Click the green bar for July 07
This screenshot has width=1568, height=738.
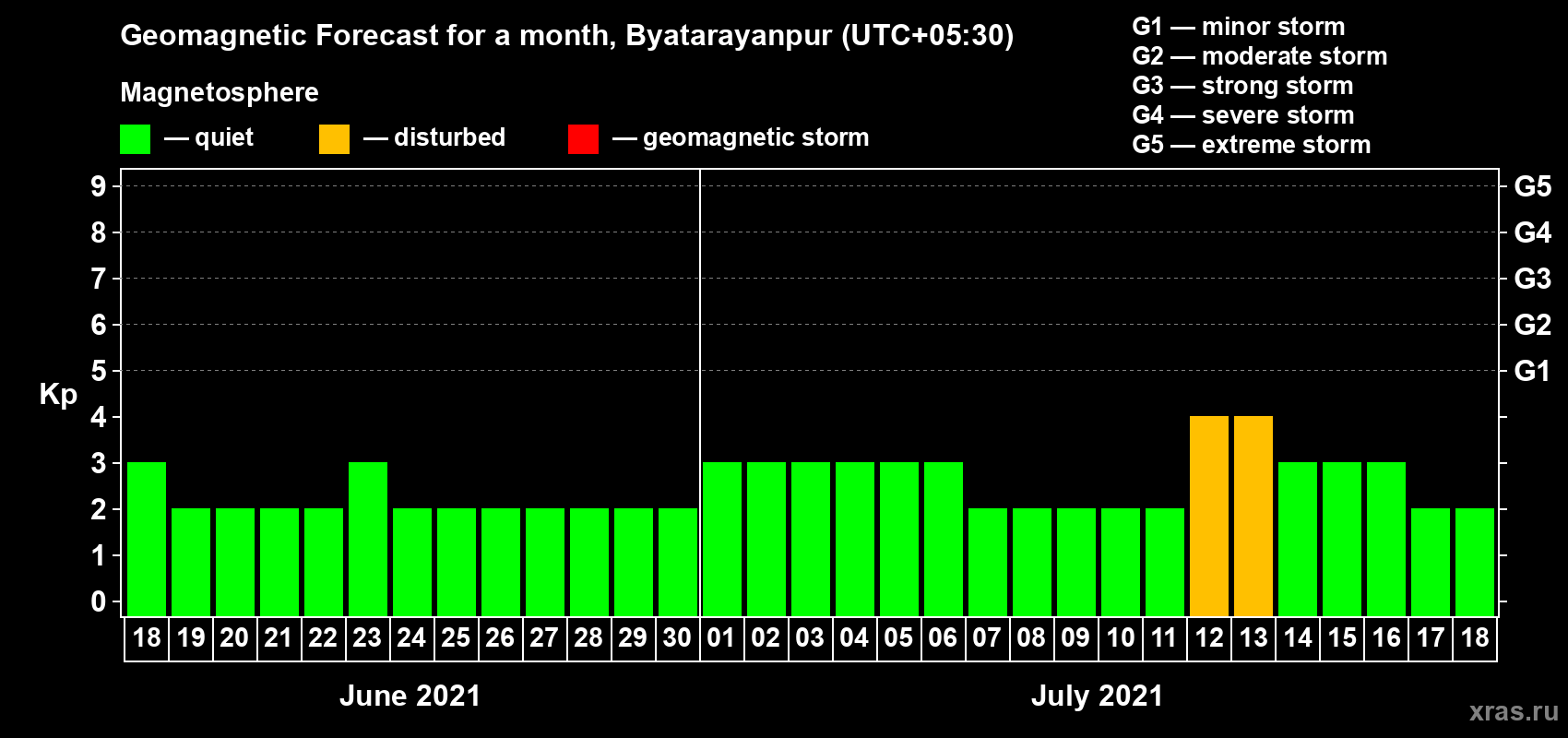pyautogui.click(x=988, y=563)
